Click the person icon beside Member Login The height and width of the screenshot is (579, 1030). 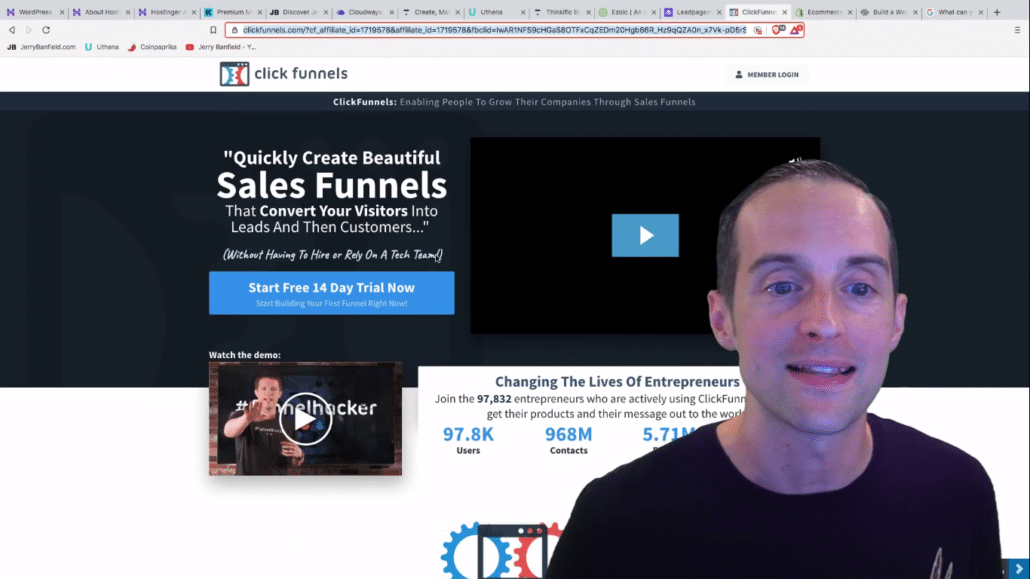[x=738, y=74]
